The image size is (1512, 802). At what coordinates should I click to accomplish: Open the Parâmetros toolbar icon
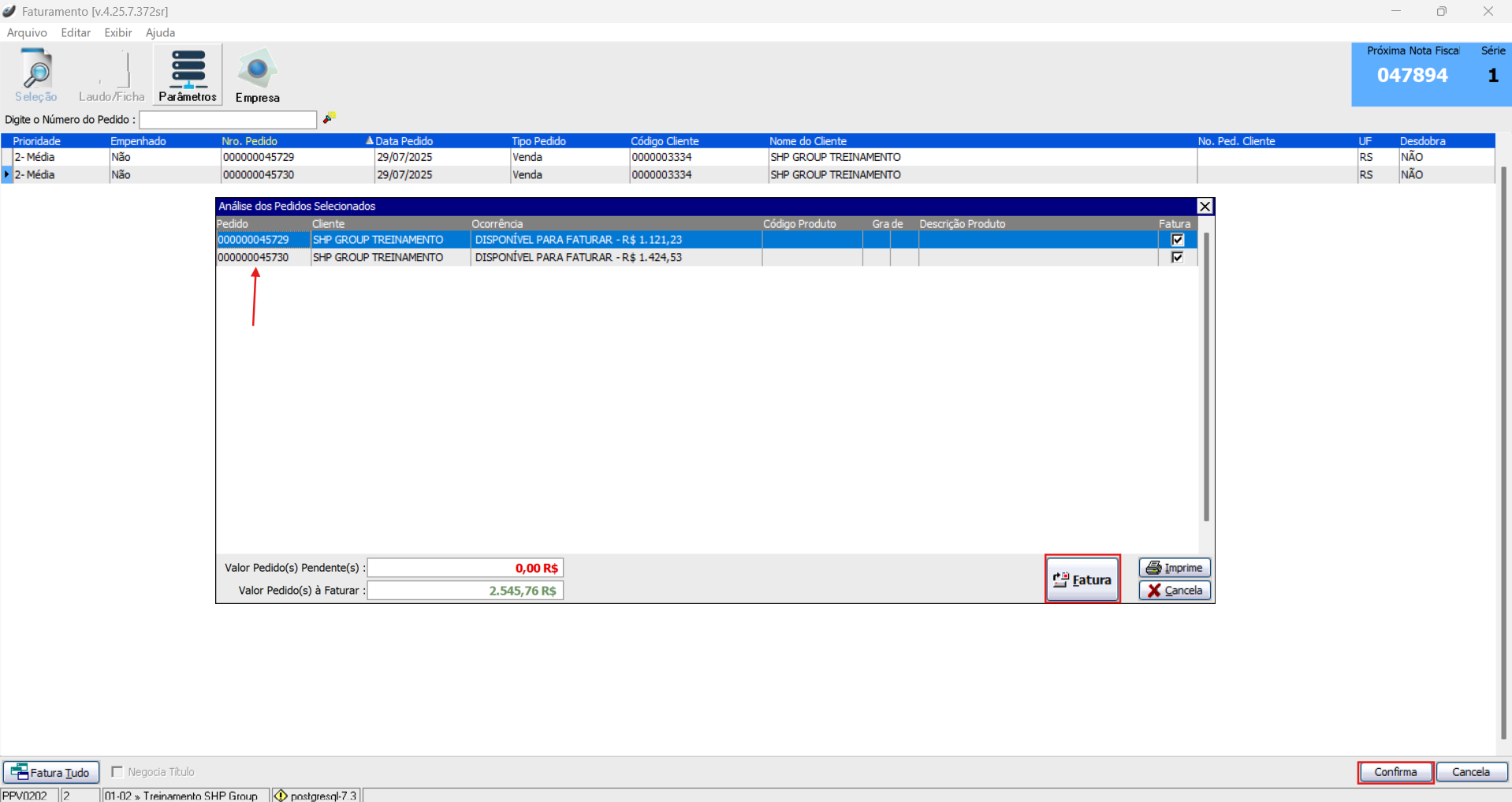click(x=188, y=75)
